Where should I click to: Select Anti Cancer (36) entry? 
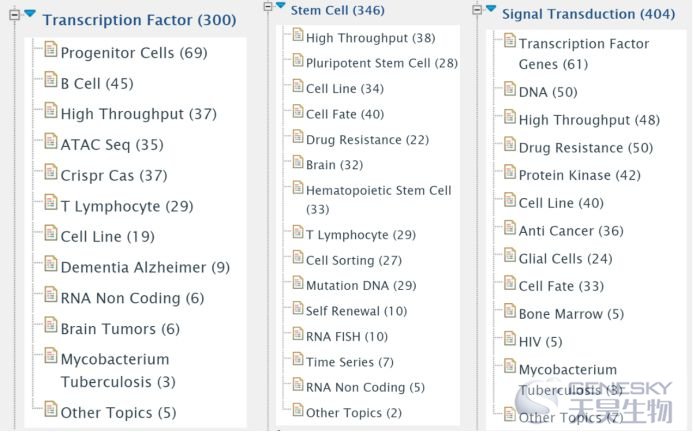[571, 231]
